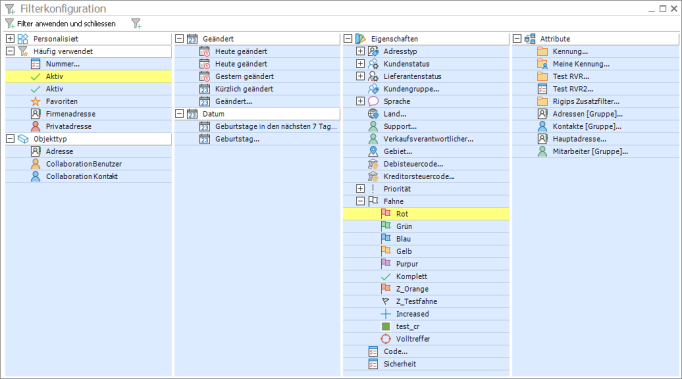Image resolution: width=682 pixels, height=379 pixels.
Task: Expand the Kundenstatus node
Action: click(x=361, y=64)
